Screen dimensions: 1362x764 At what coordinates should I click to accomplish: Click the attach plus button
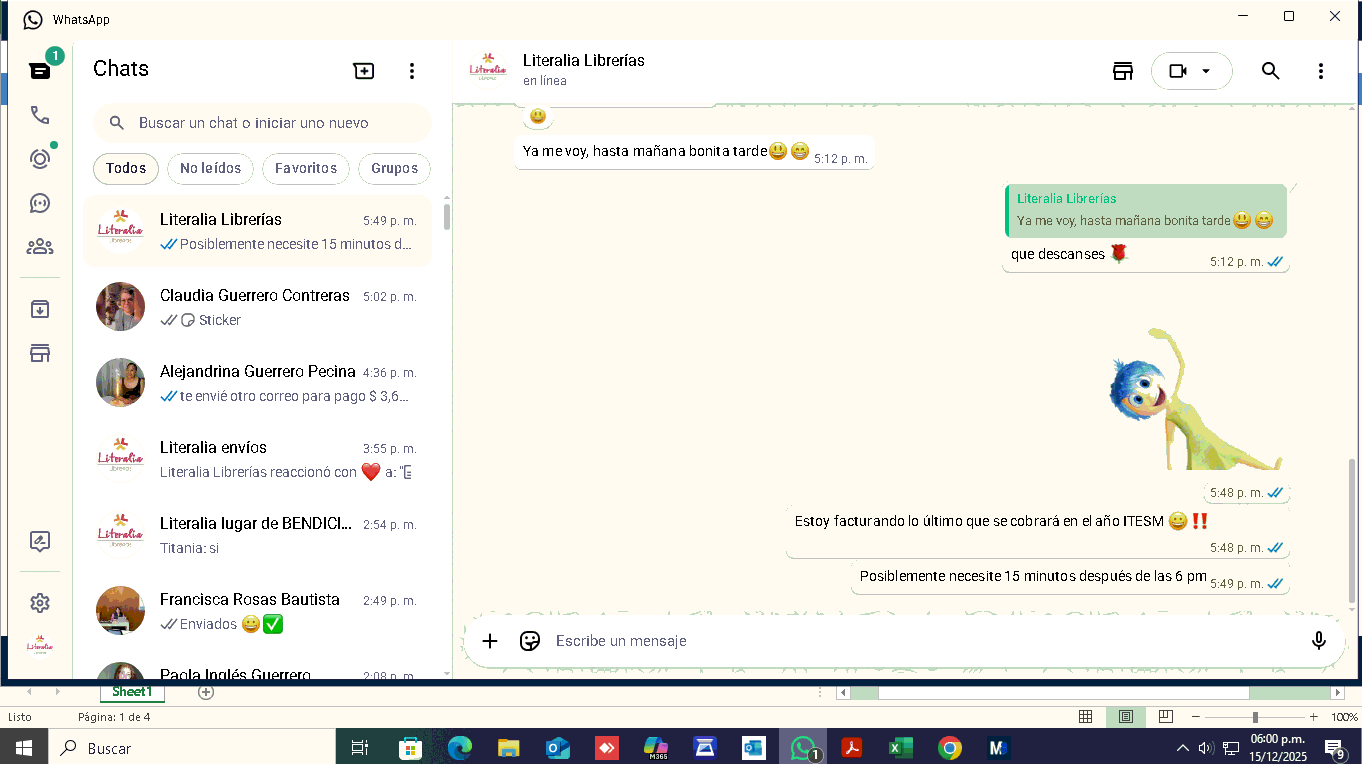(490, 641)
